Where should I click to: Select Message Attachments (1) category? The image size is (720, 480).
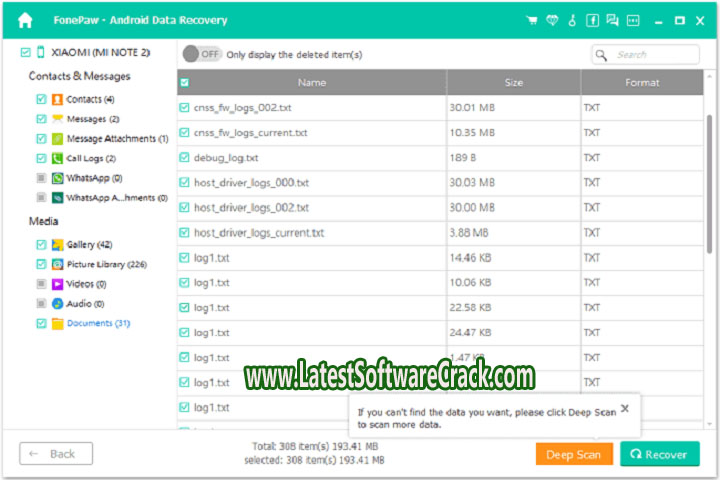[118, 139]
